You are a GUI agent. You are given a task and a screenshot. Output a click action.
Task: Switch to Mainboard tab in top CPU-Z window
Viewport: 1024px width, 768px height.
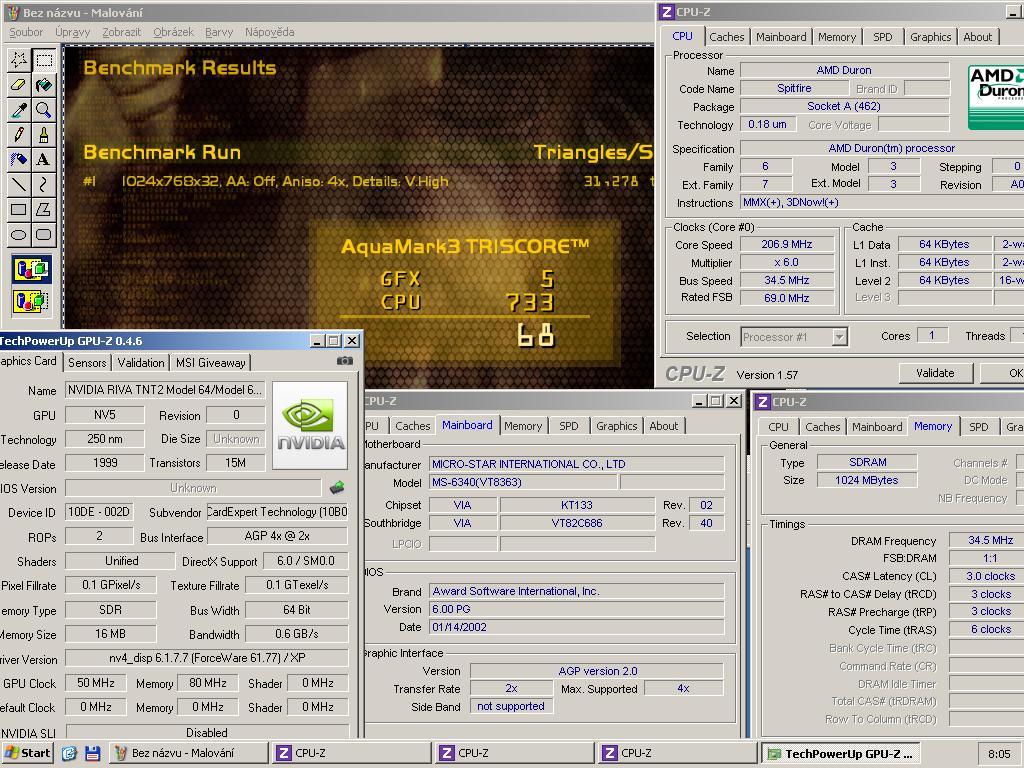point(781,37)
